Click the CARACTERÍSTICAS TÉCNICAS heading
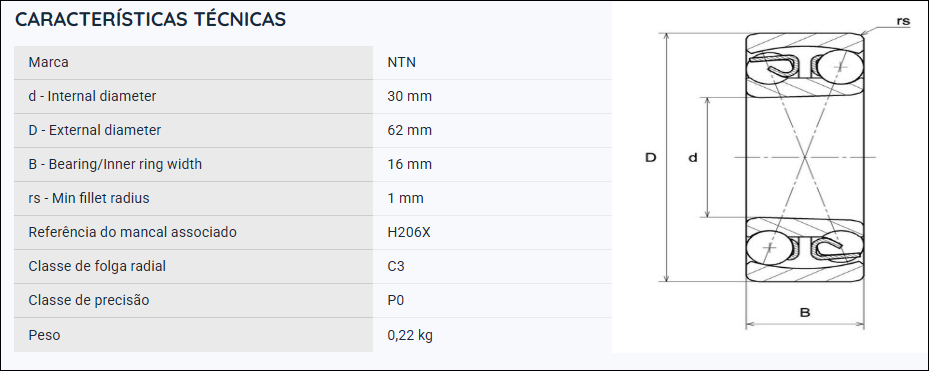The image size is (929, 371). (150, 20)
